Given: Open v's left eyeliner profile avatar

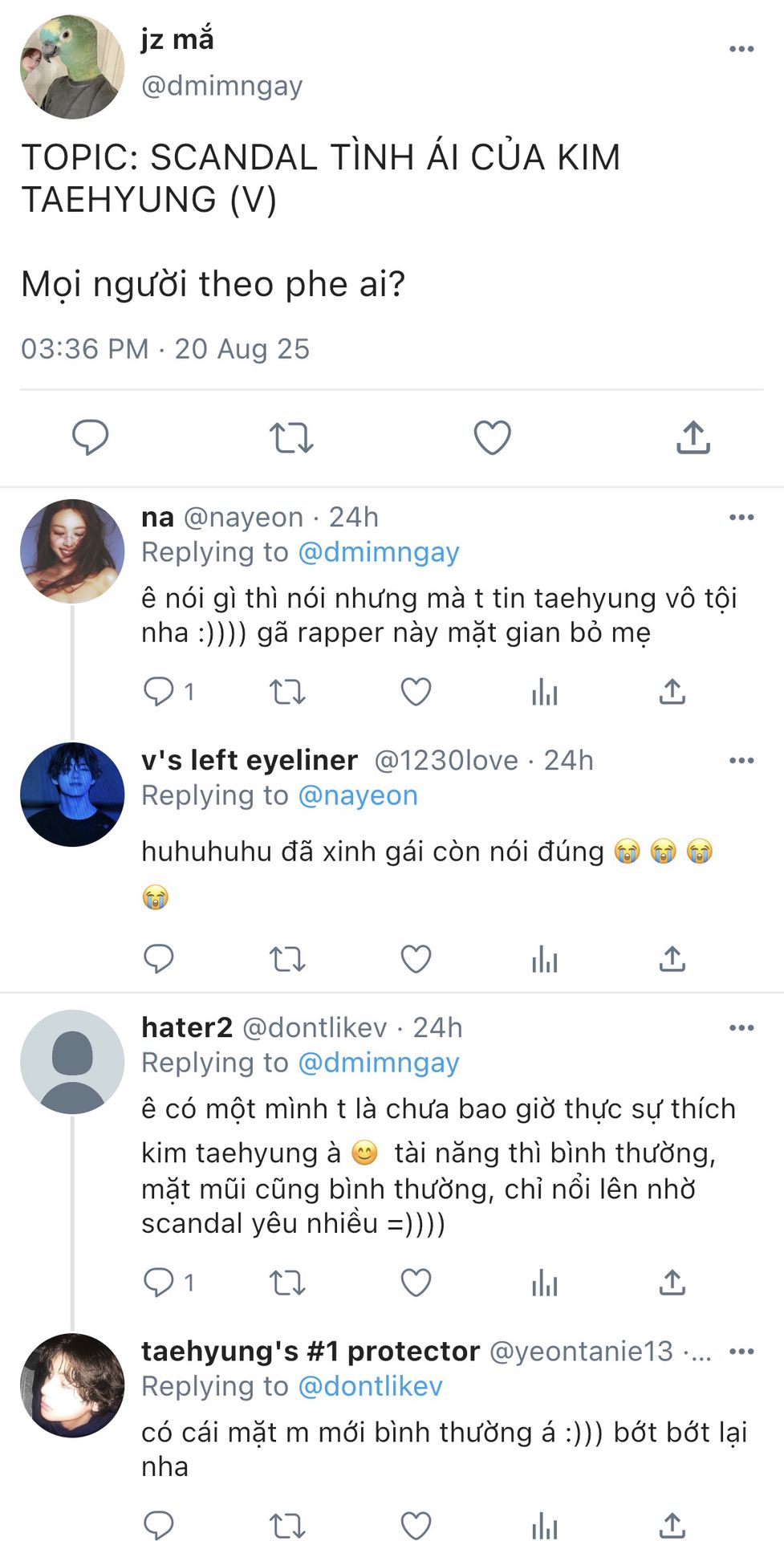Looking at the screenshot, I should [72, 795].
